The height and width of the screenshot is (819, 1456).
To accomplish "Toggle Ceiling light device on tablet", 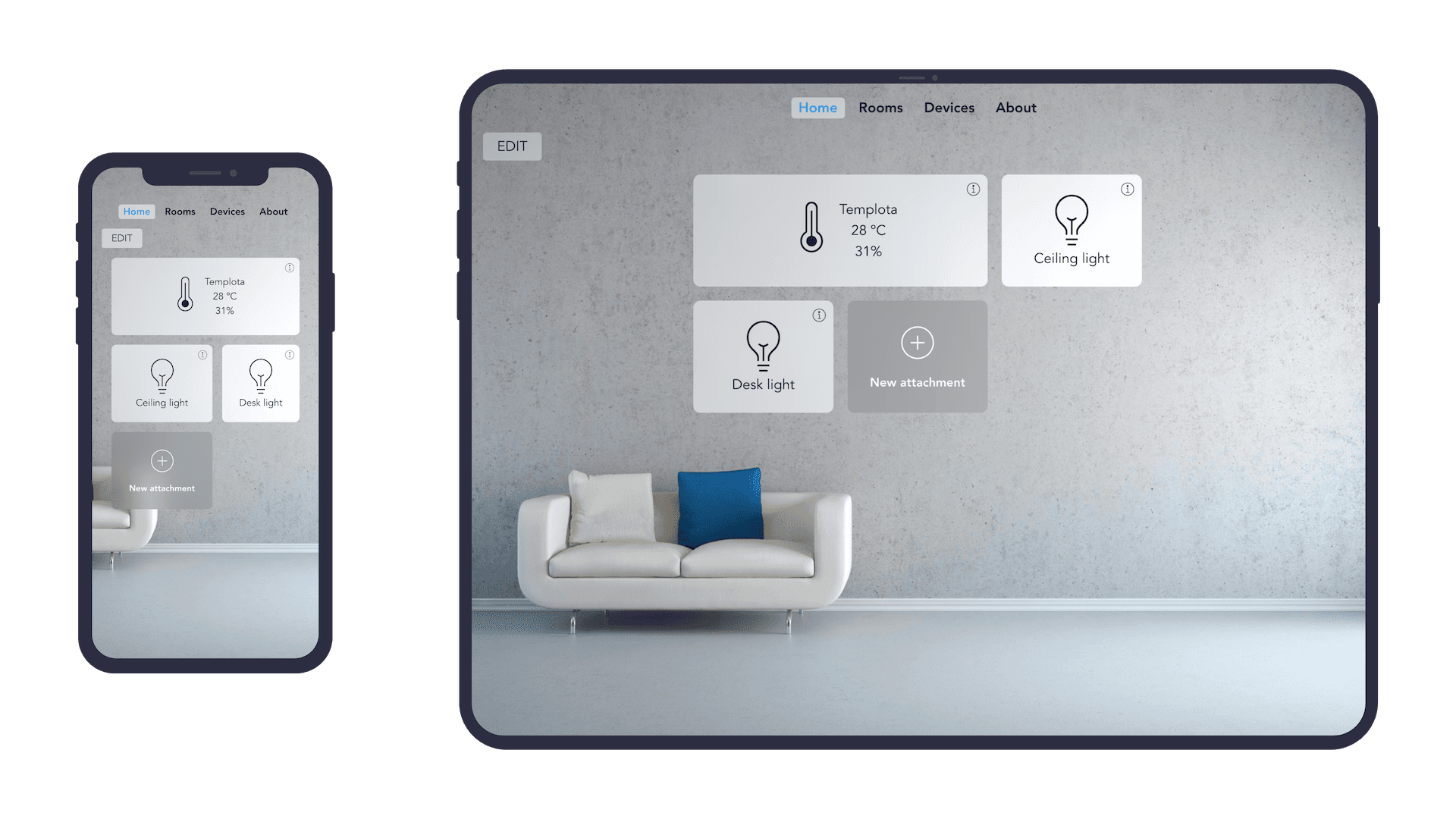I will click(1071, 230).
